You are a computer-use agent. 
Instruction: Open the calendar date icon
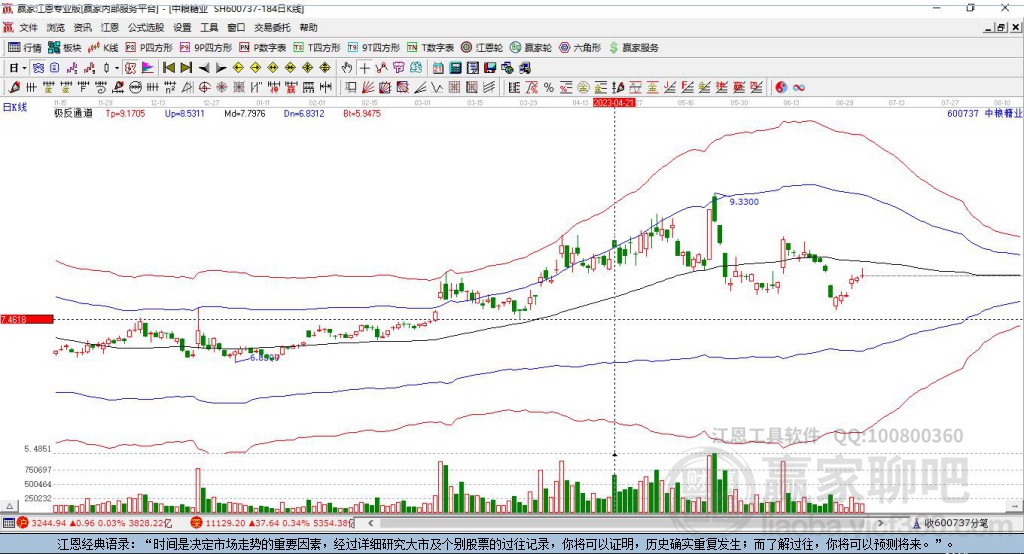(438, 68)
